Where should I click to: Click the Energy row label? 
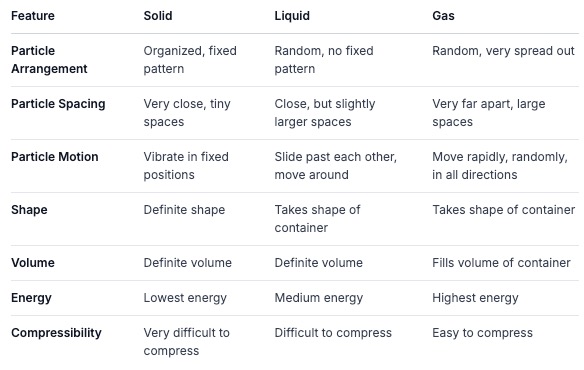coord(31,298)
